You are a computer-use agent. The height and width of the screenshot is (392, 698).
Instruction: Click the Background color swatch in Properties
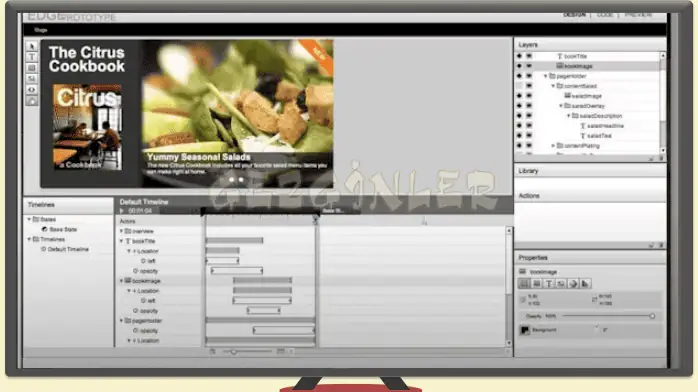[x=525, y=330]
